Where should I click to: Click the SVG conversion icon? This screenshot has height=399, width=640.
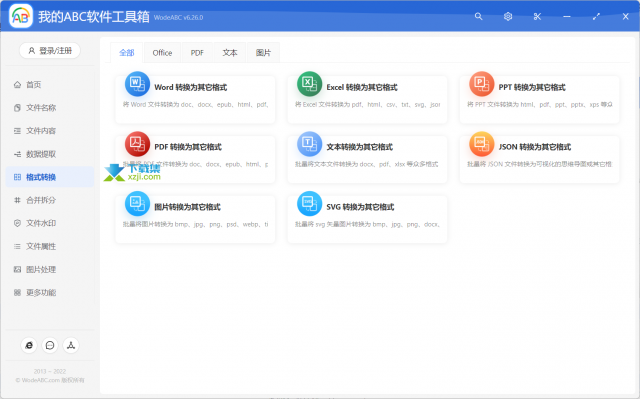pyautogui.click(x=309, y=204)
